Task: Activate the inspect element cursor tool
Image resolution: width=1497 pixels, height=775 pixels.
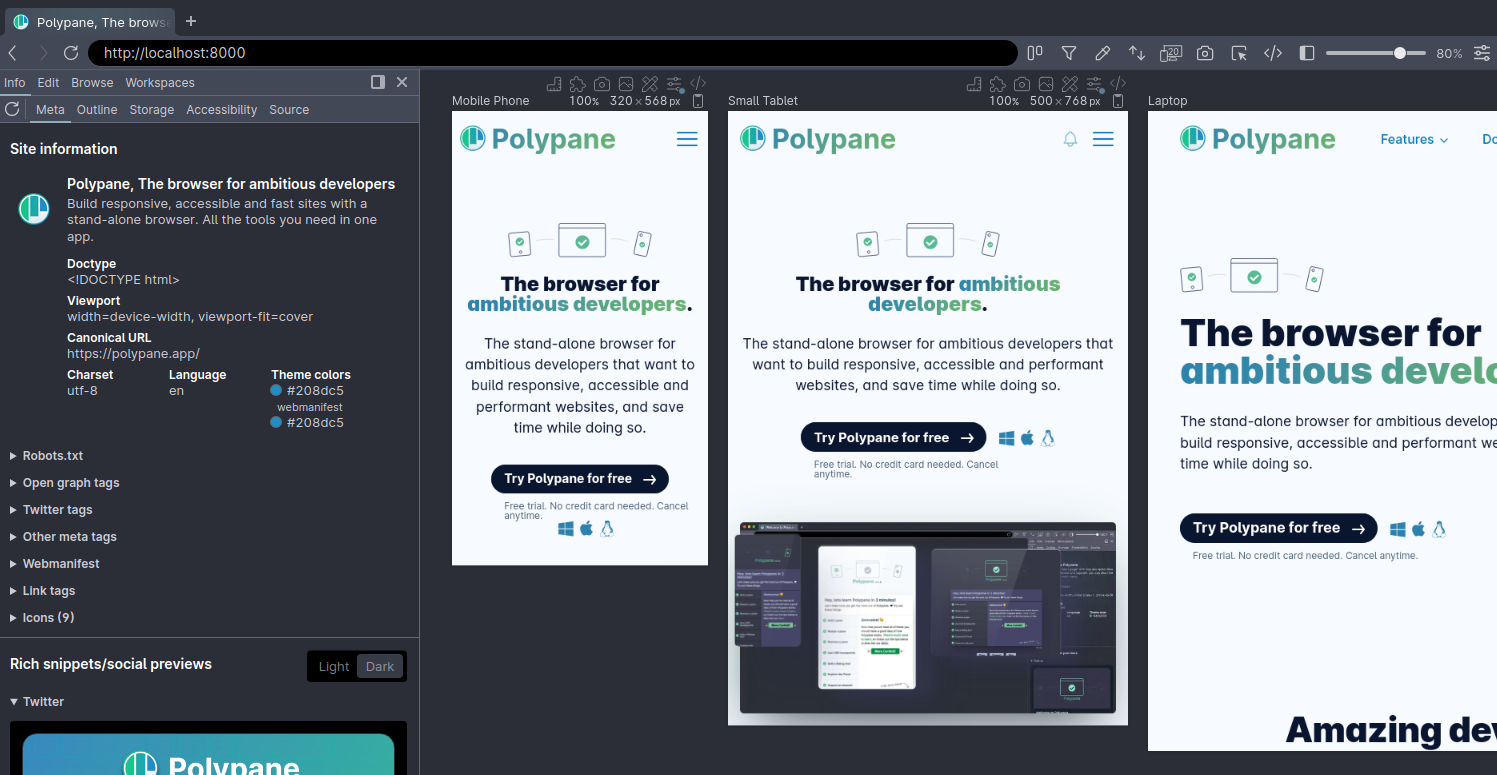Action: (x=1239, y=53)
